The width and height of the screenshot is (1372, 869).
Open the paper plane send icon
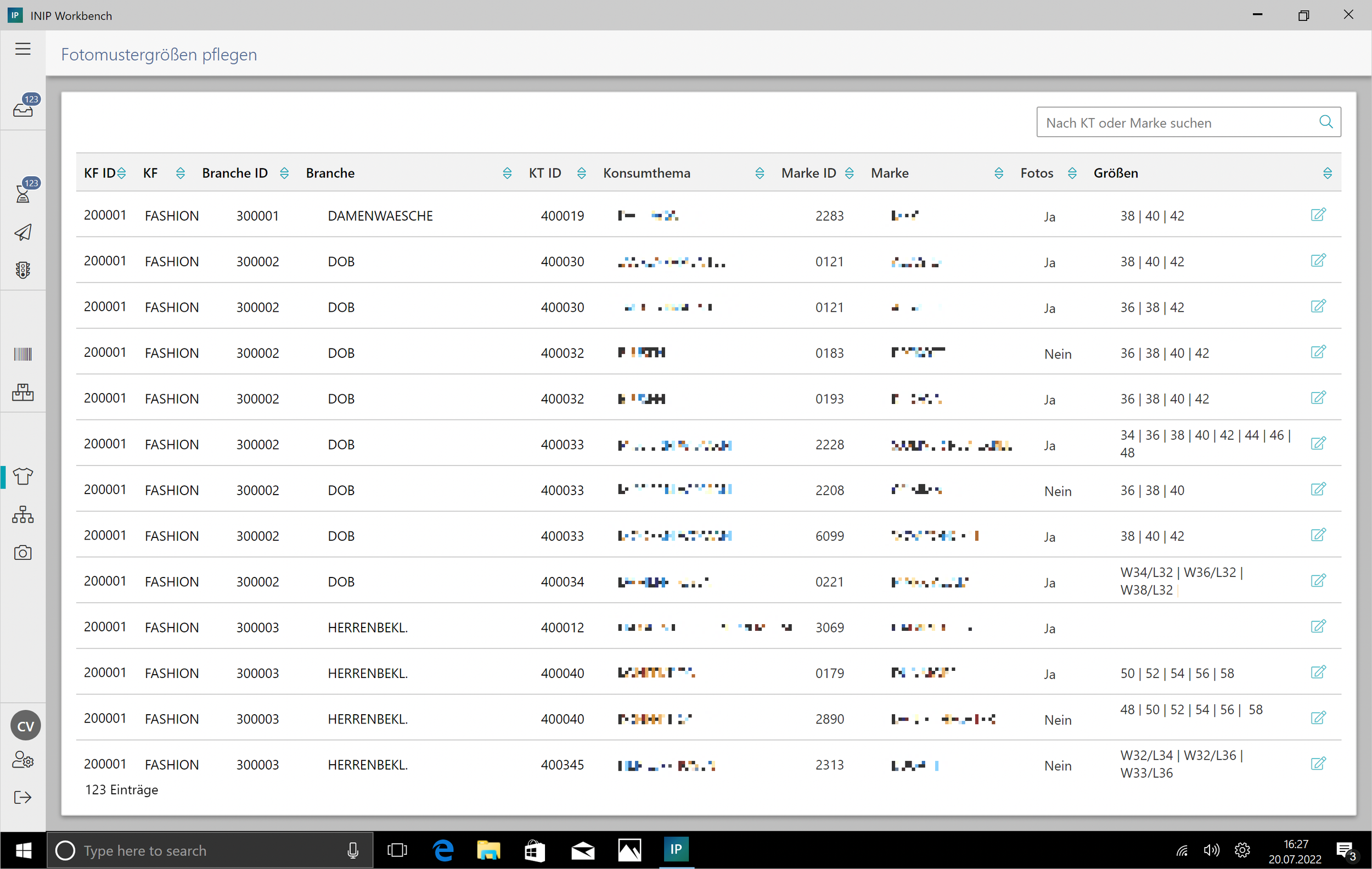click(23, 232)
